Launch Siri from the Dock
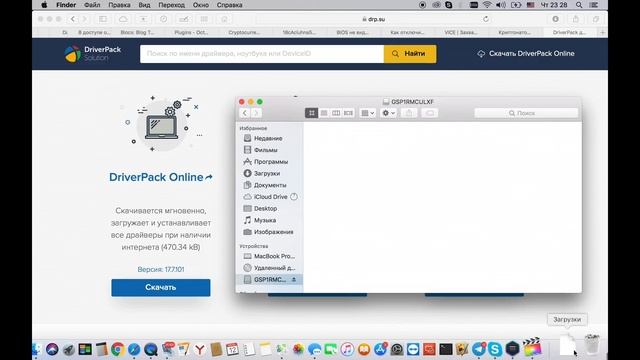Image resolution: width=640 pixels, height=360 pixels. click(x=52, y=349)
